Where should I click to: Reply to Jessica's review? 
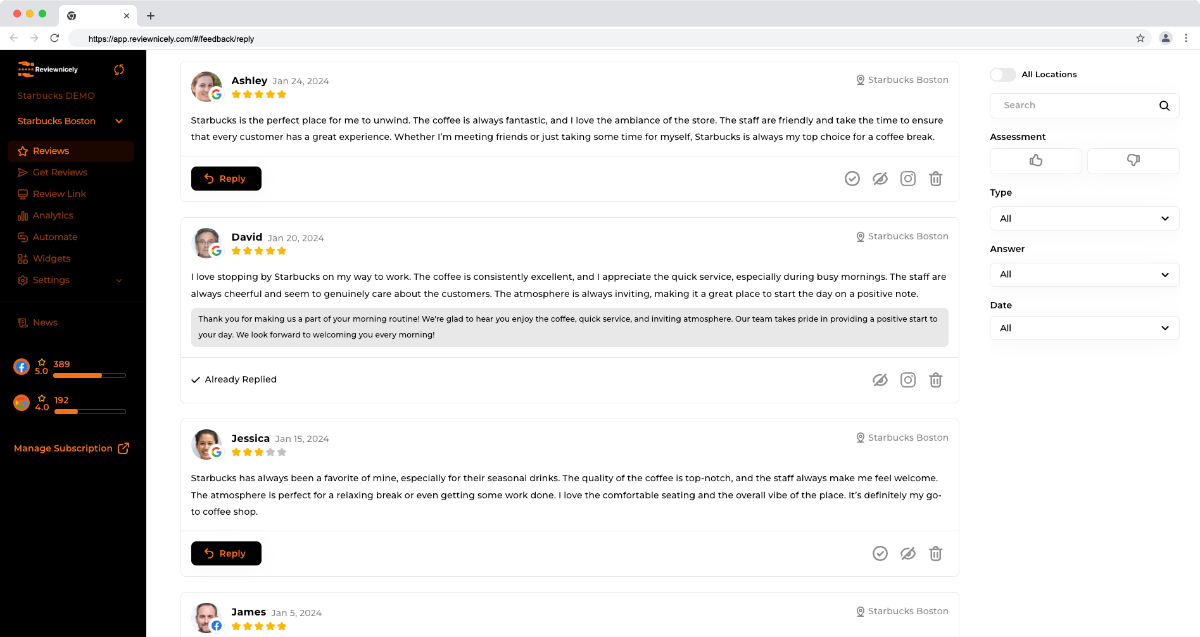pos(226,553)
